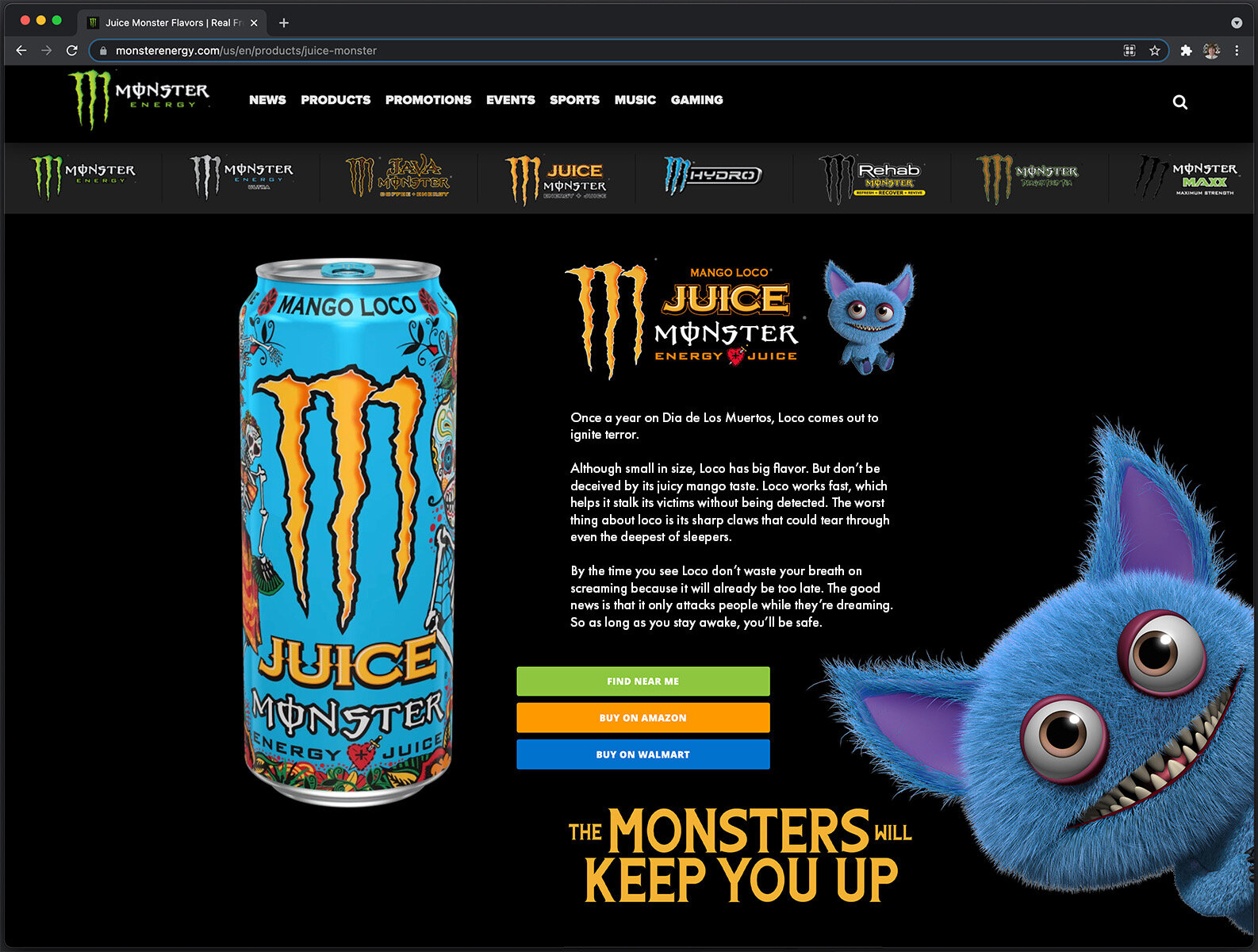Click the Monster Energy logo in header

[139, 99]
